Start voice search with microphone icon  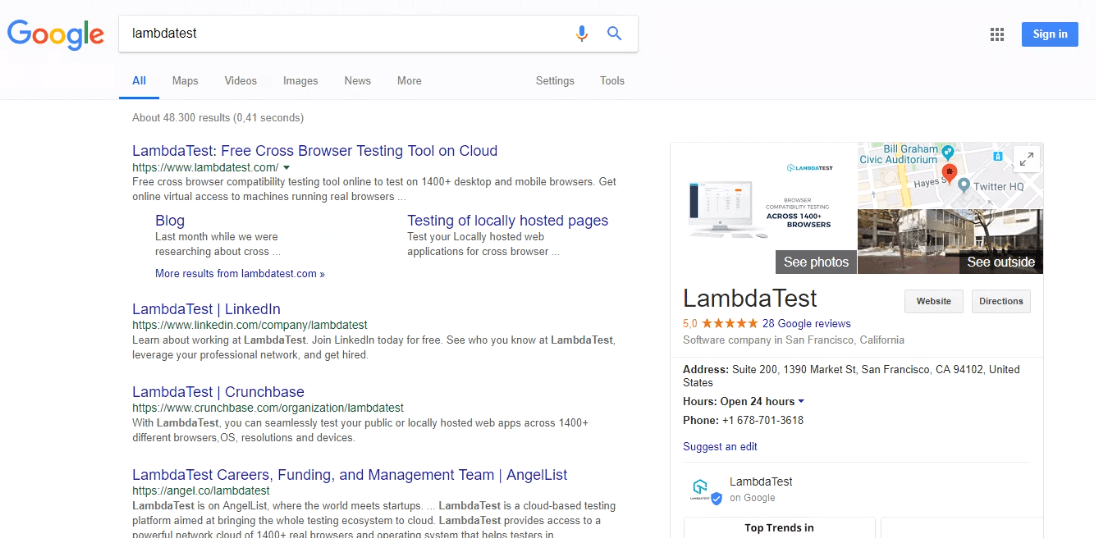pyautogui.click(x=581, y=34)
